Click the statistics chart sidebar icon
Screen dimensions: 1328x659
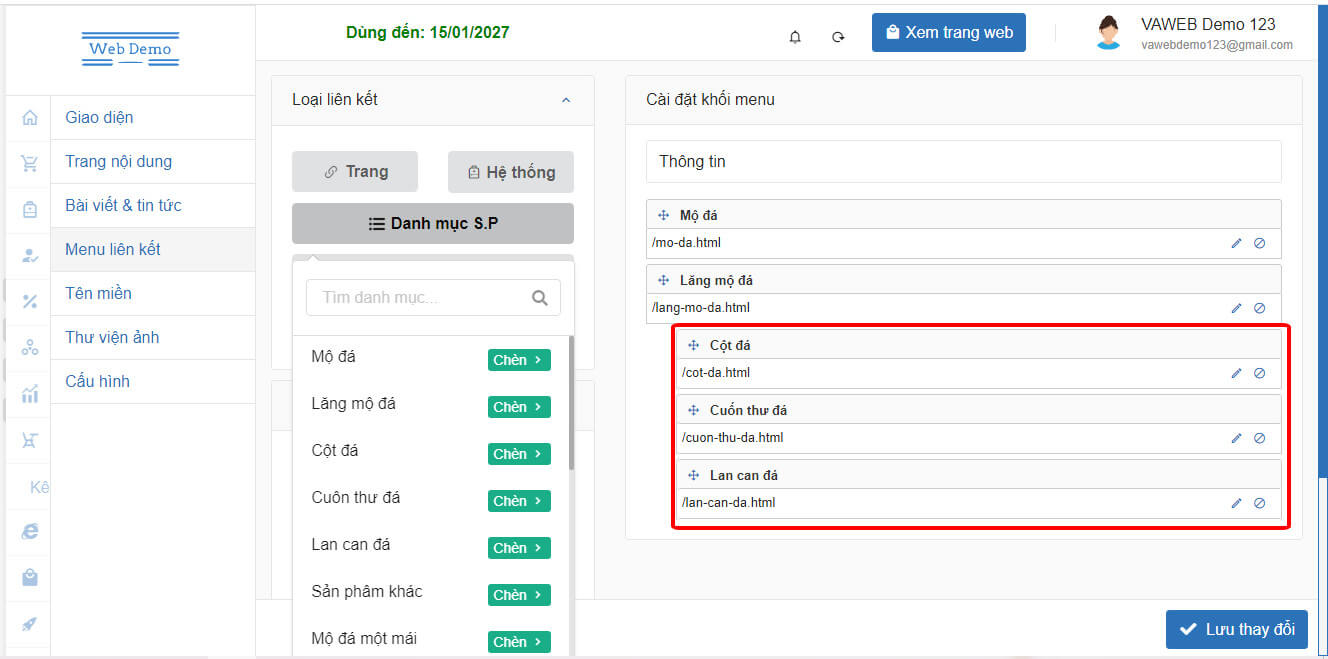click(30, 393)
